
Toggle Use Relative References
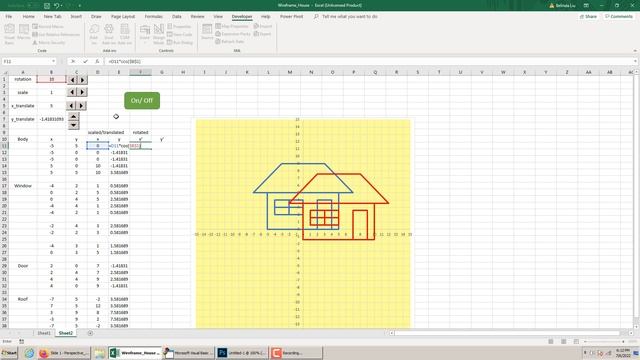[56, 34]
